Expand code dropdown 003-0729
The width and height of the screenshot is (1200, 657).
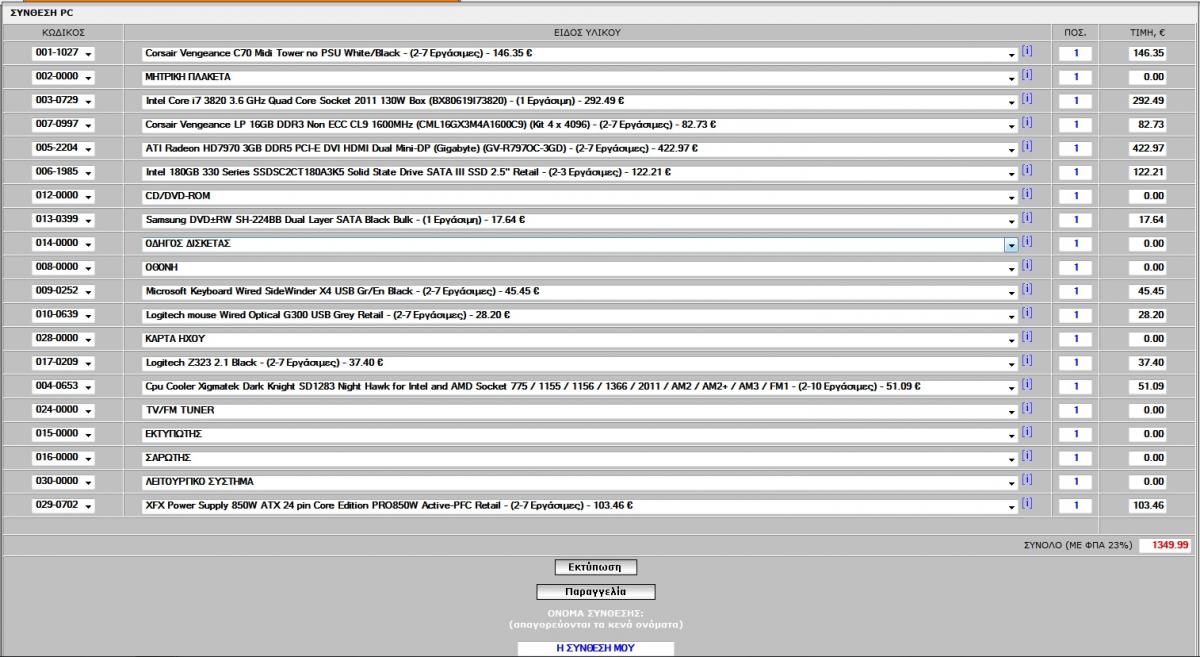tap(62, 101)
